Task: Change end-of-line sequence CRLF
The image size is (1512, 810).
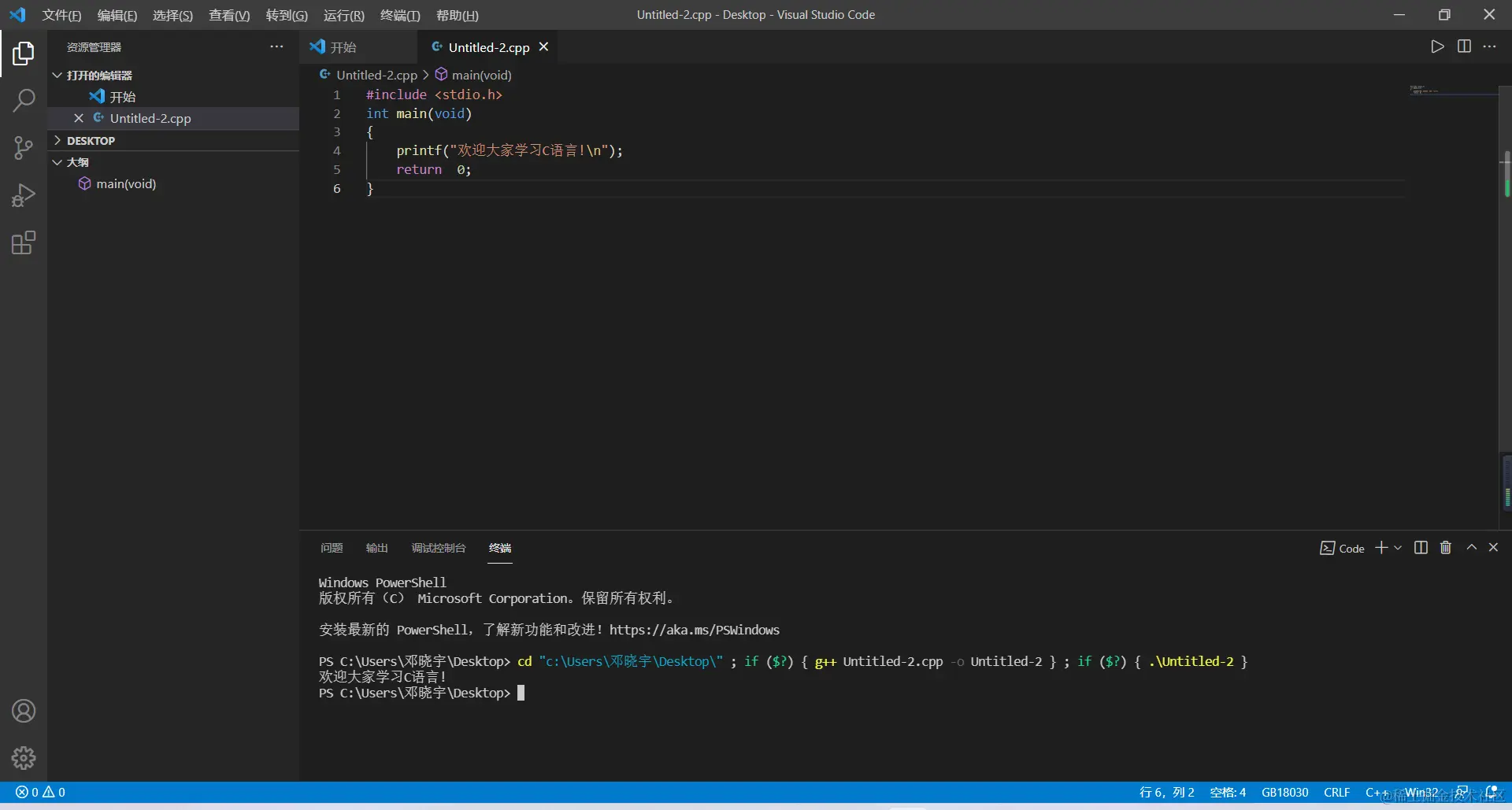Action: click(x=1336, y=793)
